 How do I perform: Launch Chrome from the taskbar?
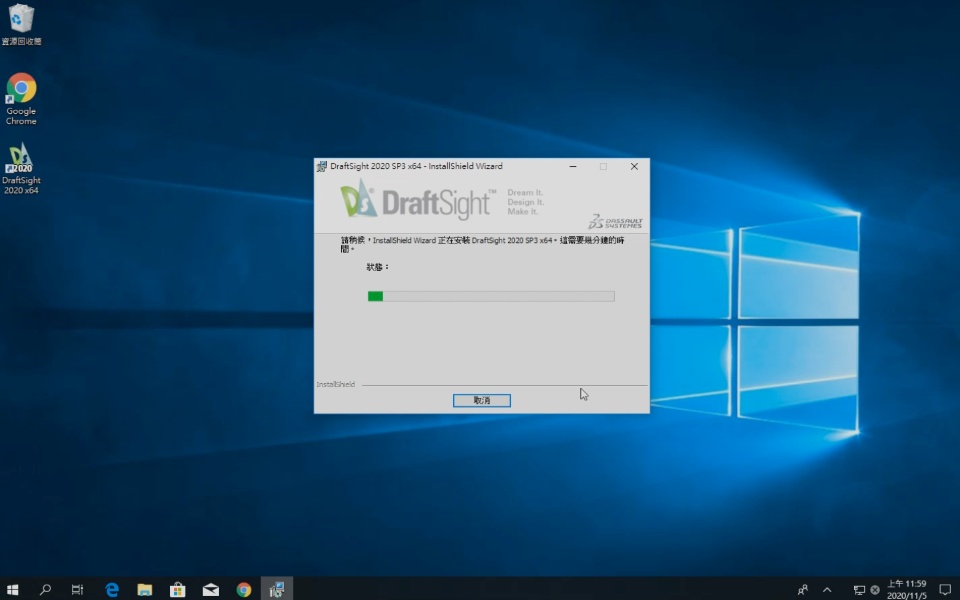click(x=244, y=590)
